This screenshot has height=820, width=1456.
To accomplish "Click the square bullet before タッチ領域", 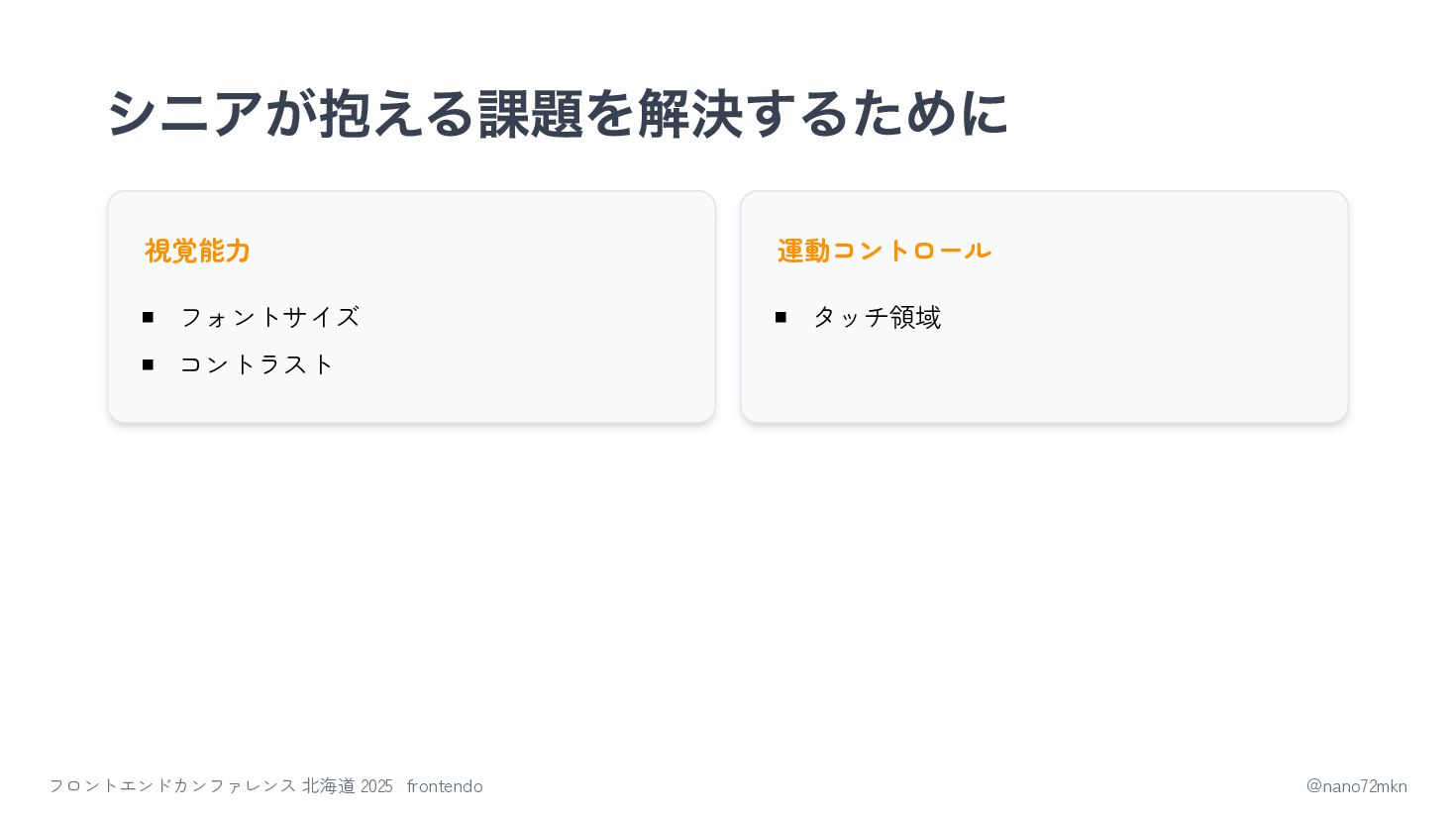I will tap(780, 317).
